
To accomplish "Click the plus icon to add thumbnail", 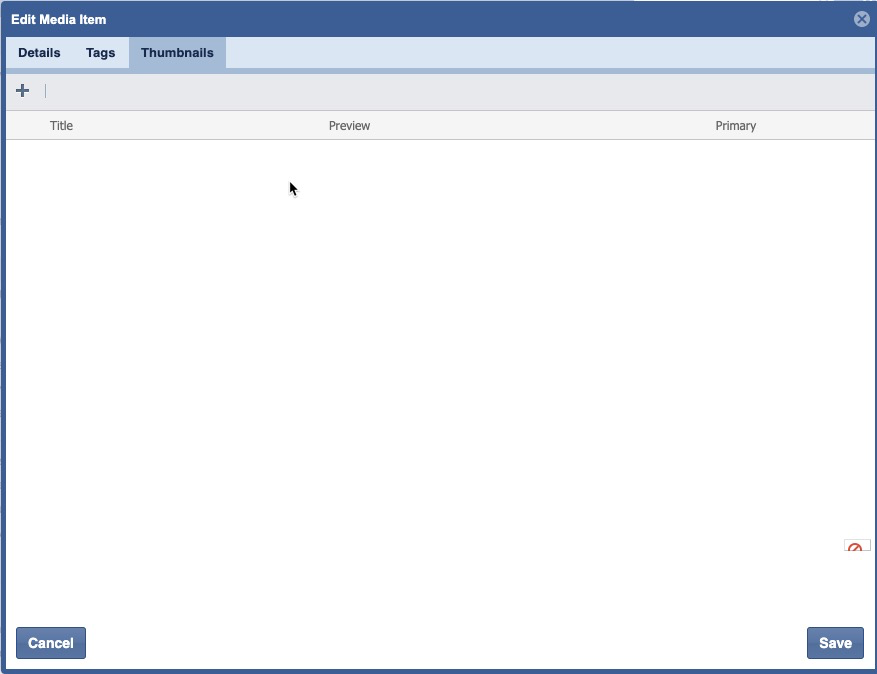I will 22,91.
